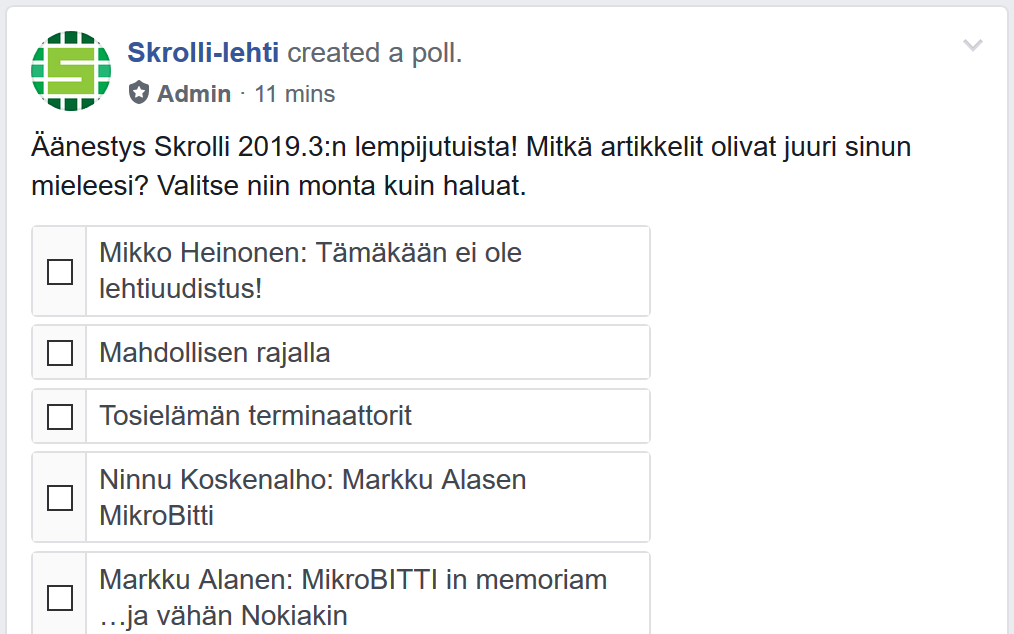Open post options chevron menu
Screen dimensions: 1014x634
[972, 46]
